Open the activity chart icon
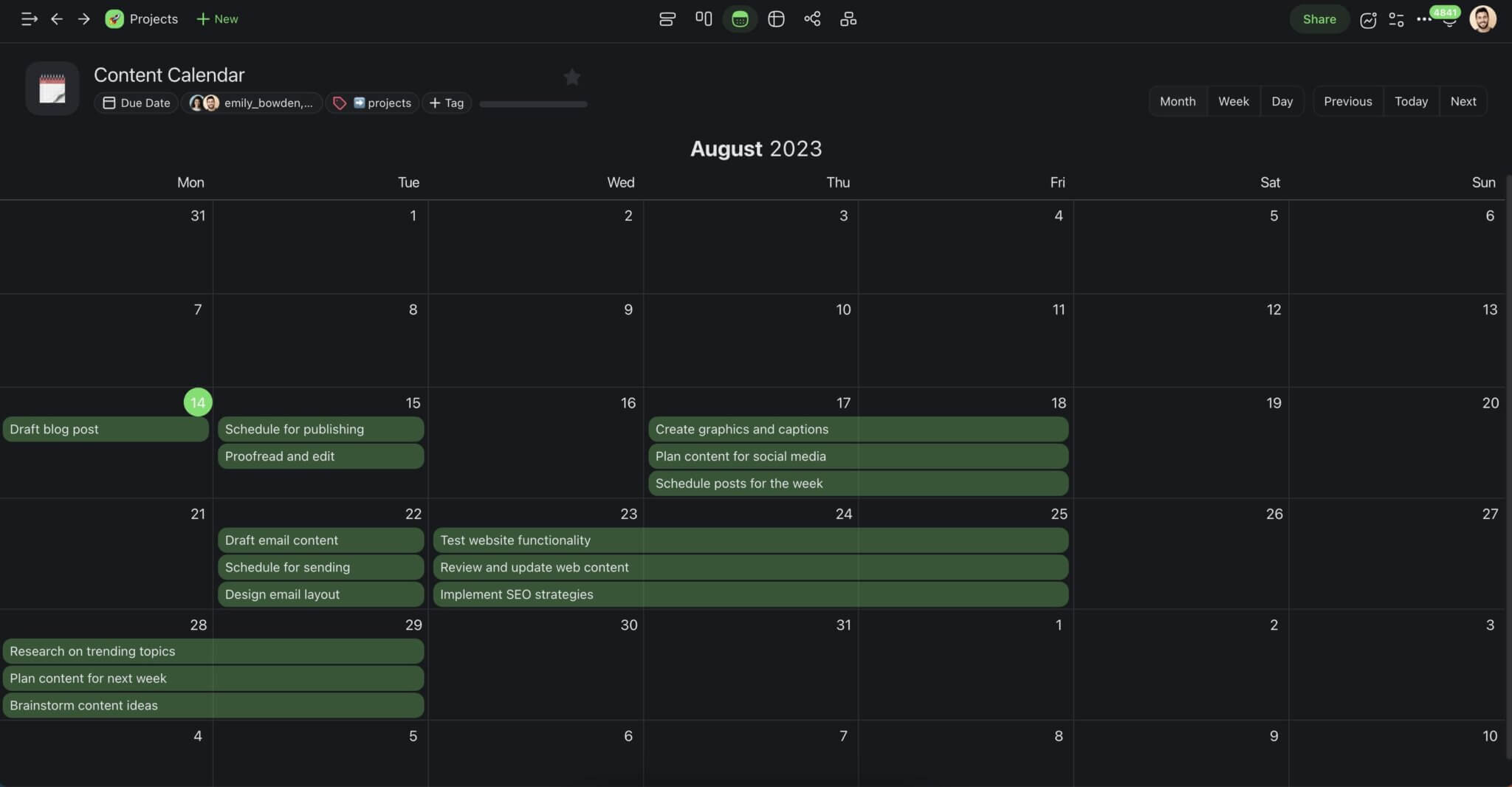The width and height of the screenshot is (1512, 787). click(x=1368, y=20)
